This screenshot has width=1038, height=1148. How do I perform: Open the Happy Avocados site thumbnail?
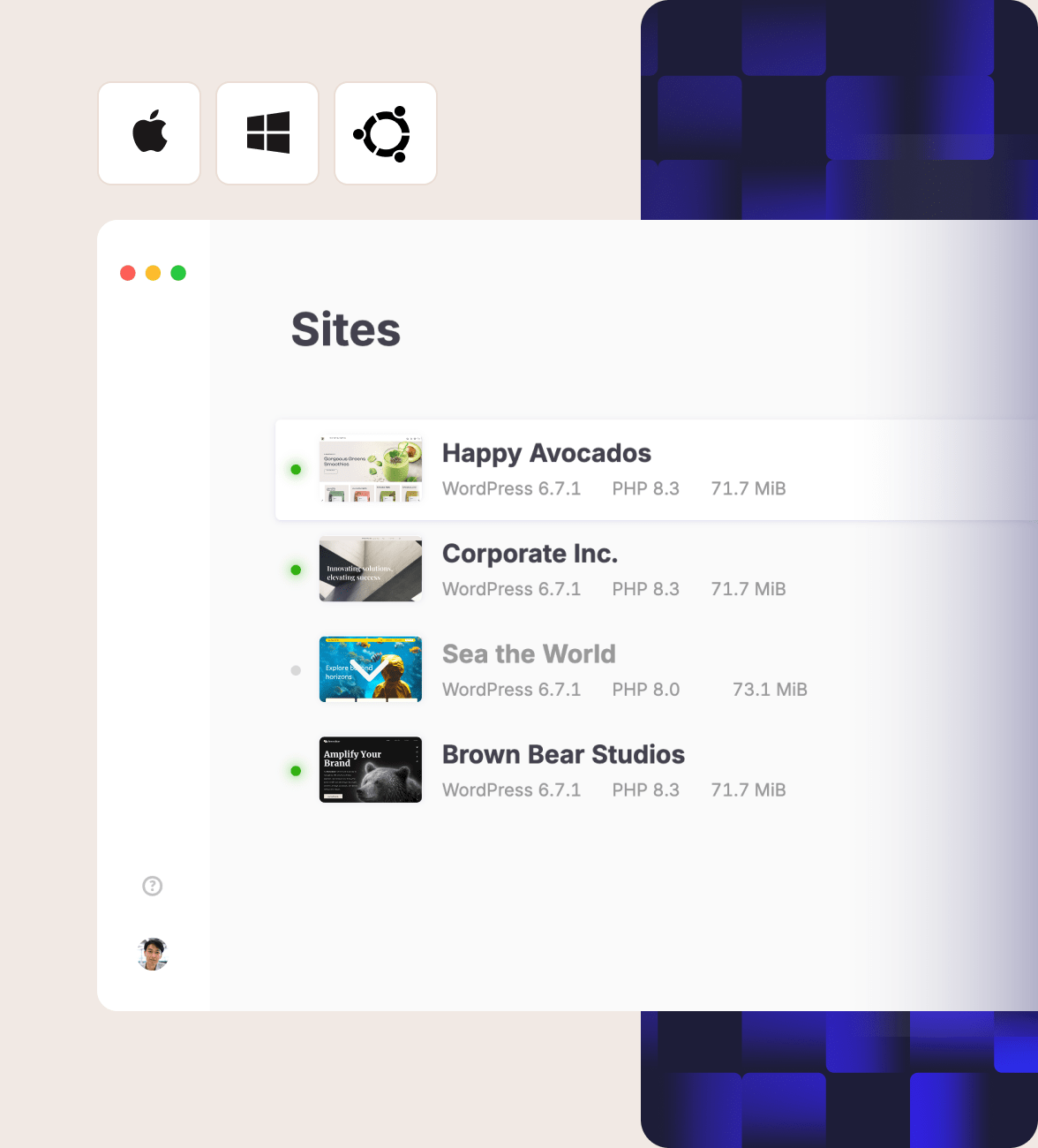click(x=371, y=469)
